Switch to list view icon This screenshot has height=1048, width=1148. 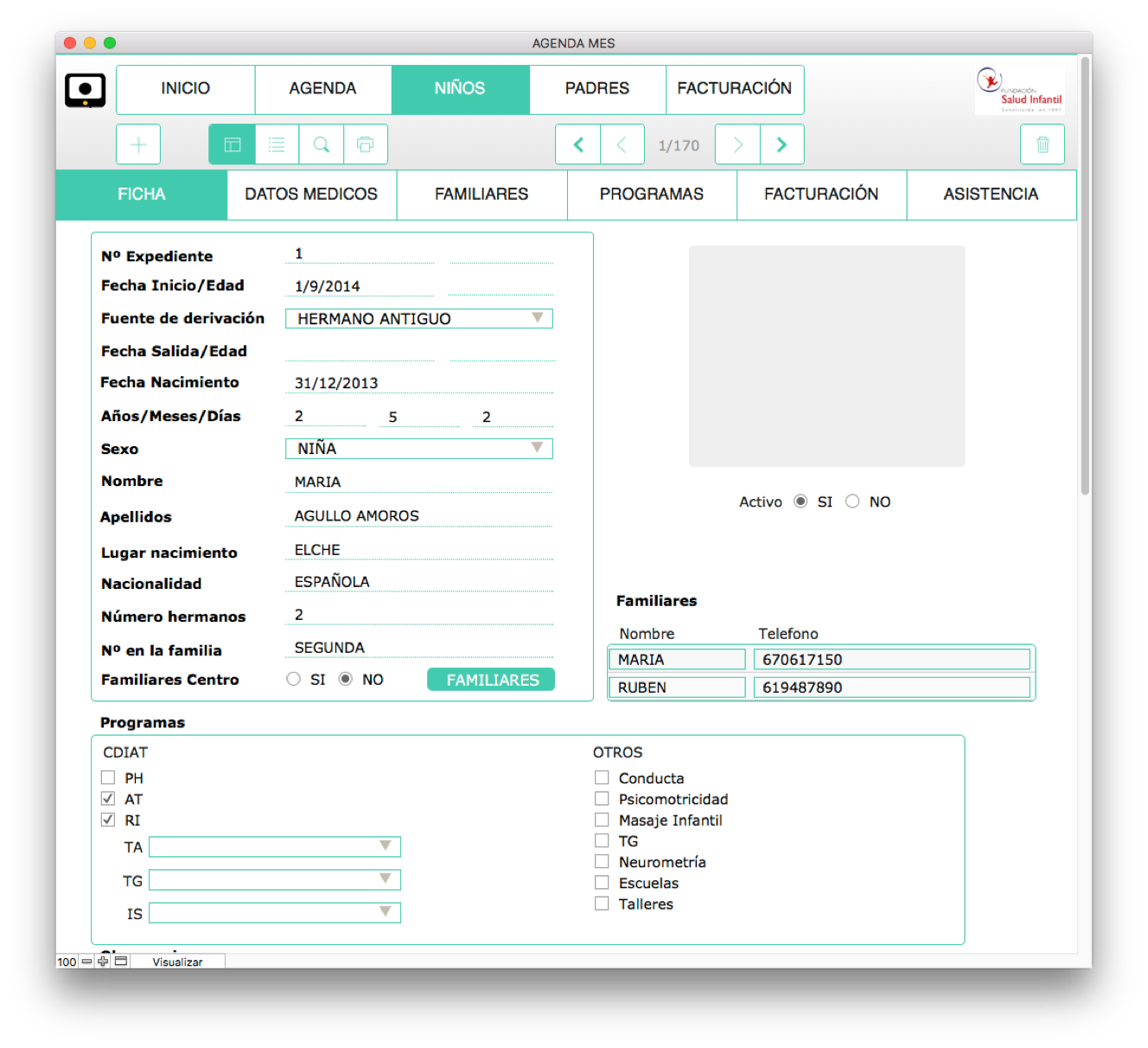(277, 144)
